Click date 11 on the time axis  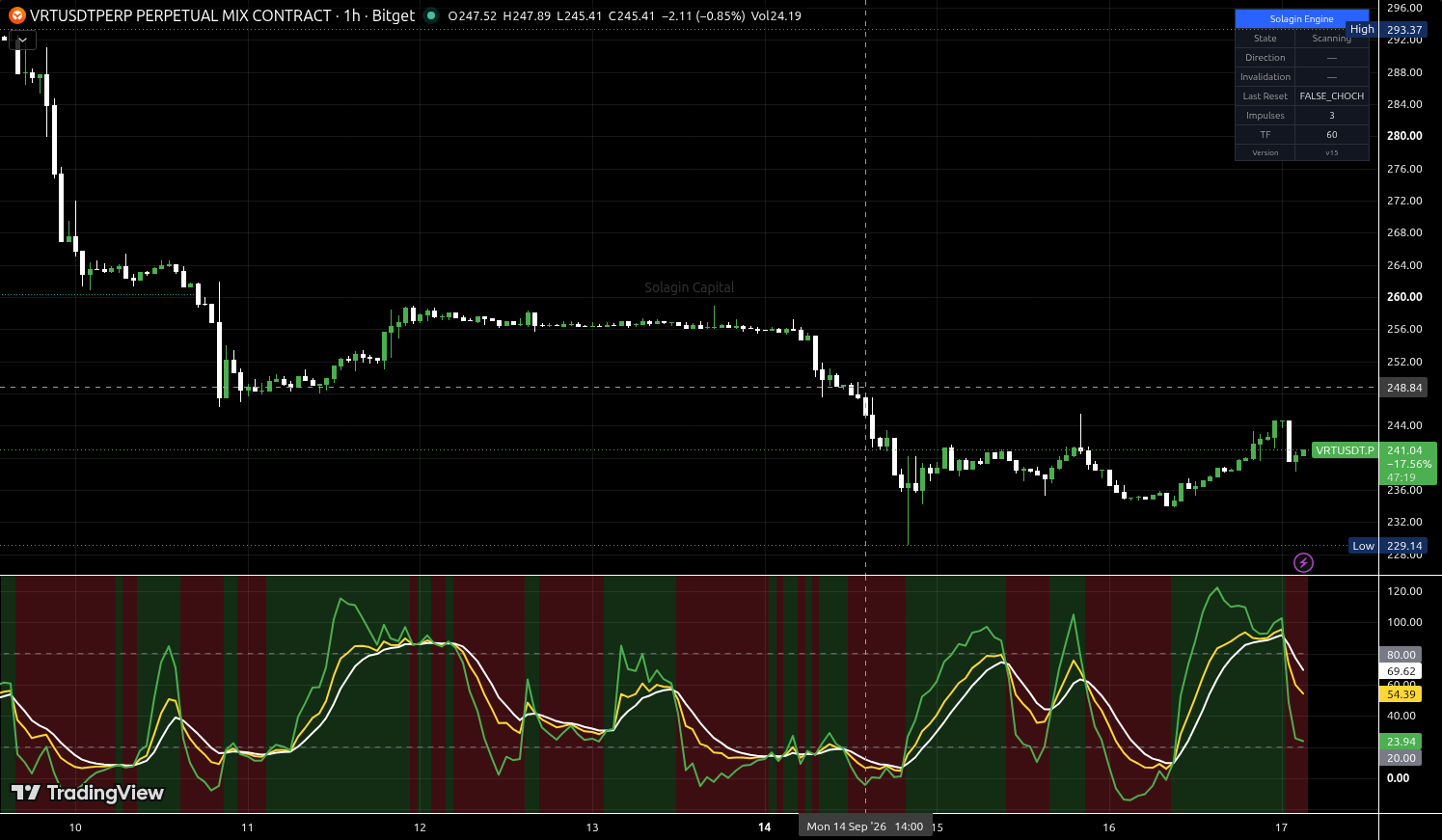tap(248, 827)
